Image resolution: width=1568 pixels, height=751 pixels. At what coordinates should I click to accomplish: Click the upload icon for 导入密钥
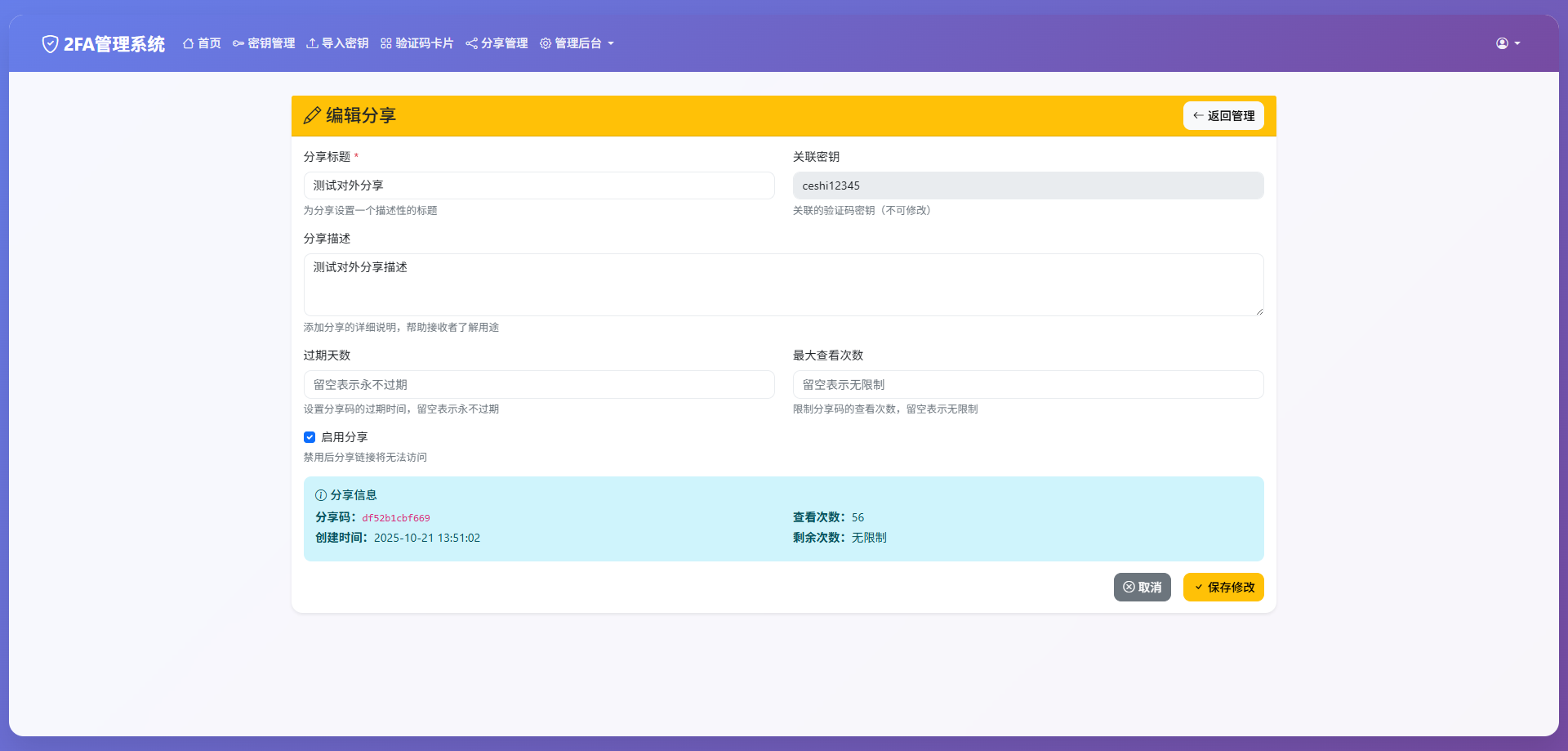(x=311, y=43)
